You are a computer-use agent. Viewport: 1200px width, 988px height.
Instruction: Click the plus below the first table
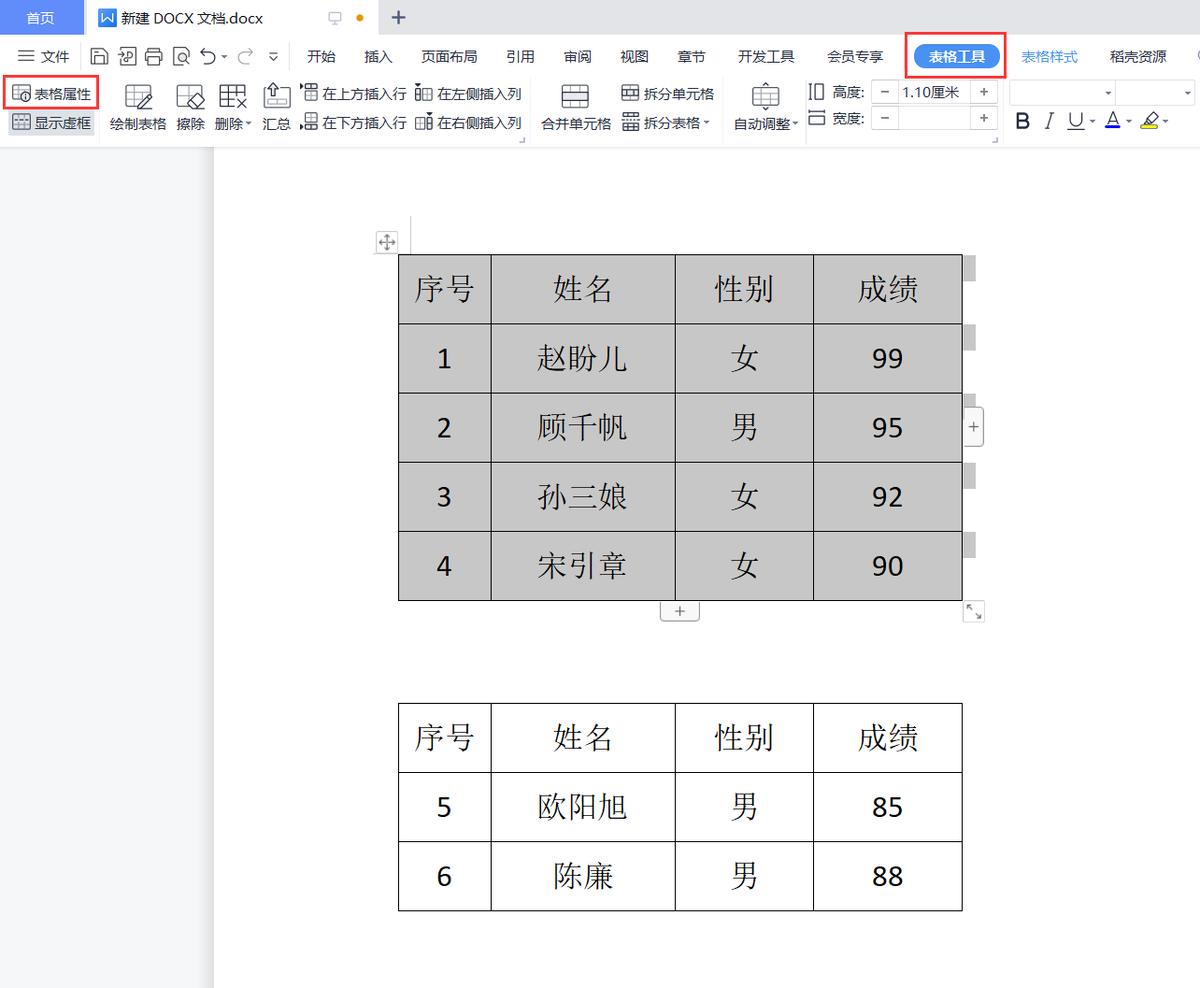coord(679,610)
